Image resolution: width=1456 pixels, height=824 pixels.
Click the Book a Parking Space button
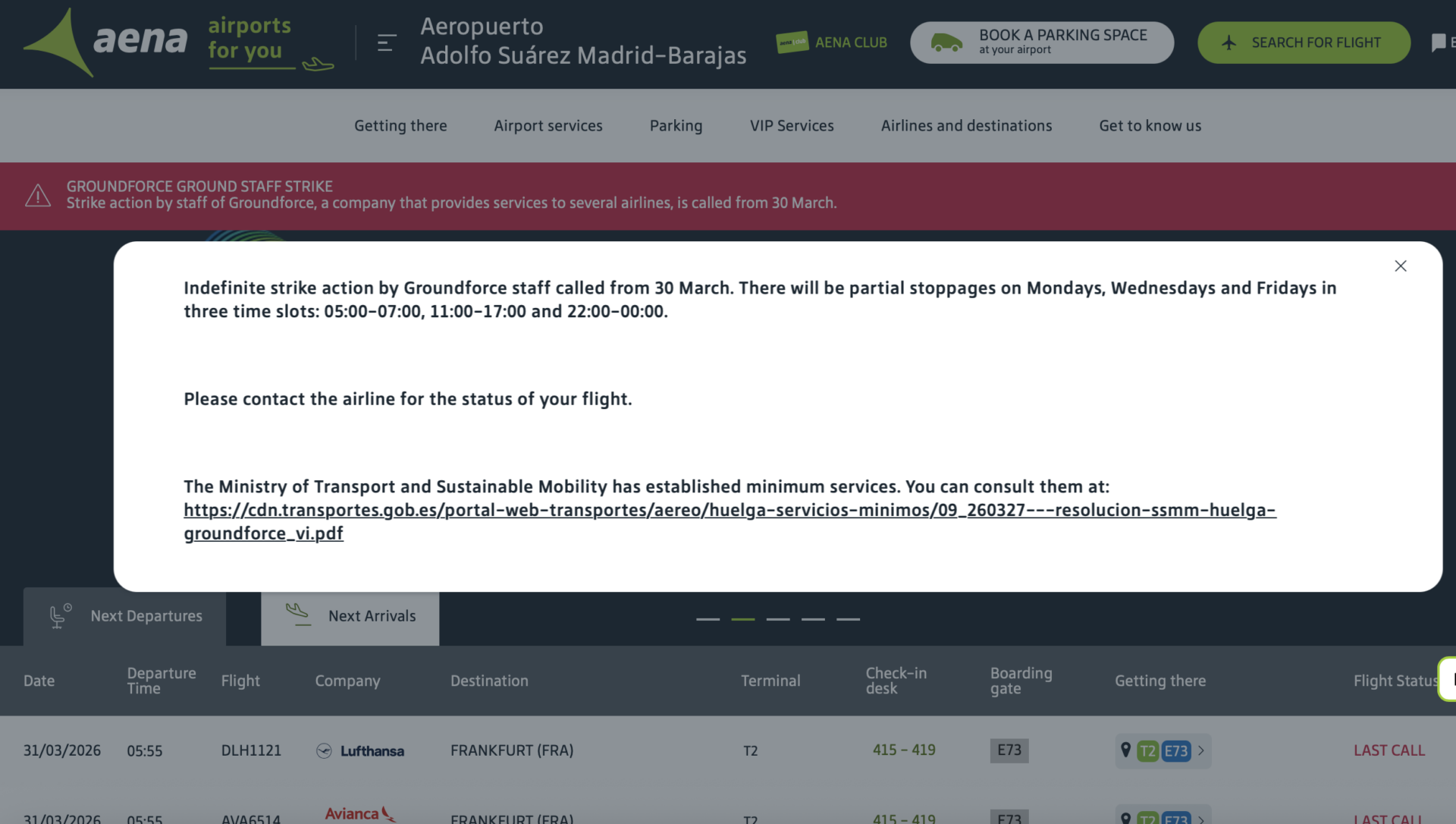1041,42
